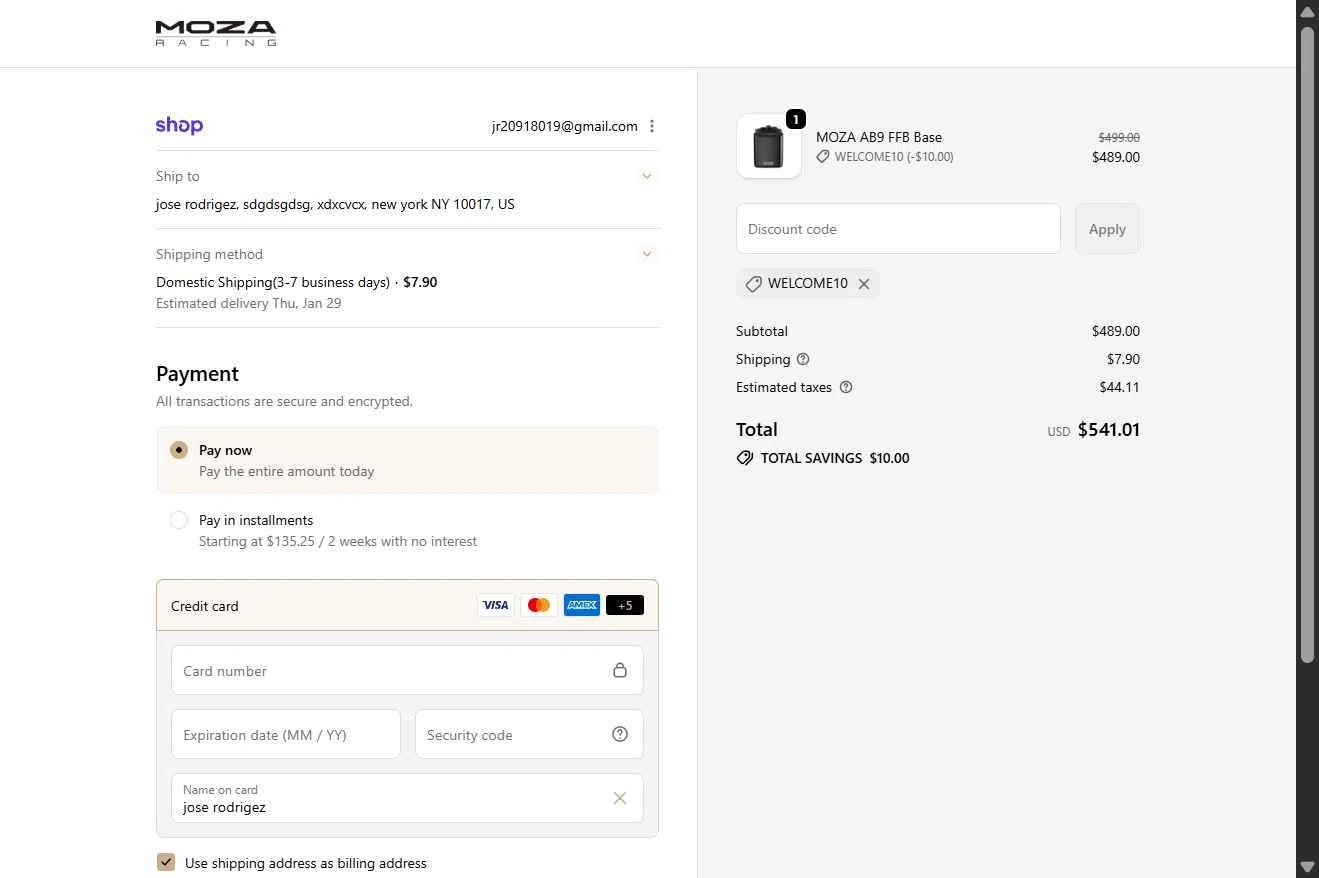Remove the WELCOME10 discount code
Viewport: 1319px width, 878px height.
(864, 284)
